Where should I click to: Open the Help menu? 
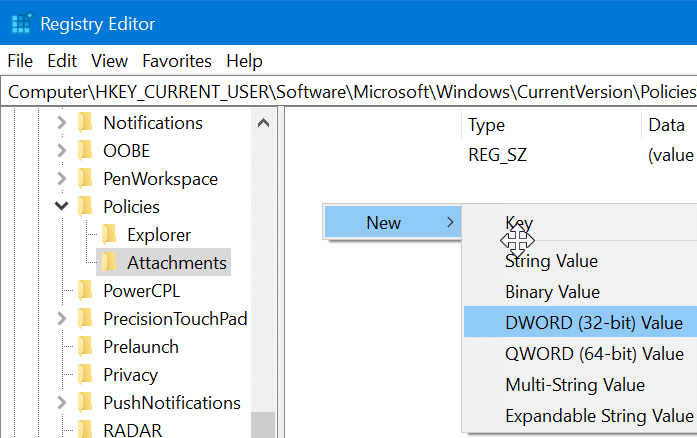[x=244, y=60]
